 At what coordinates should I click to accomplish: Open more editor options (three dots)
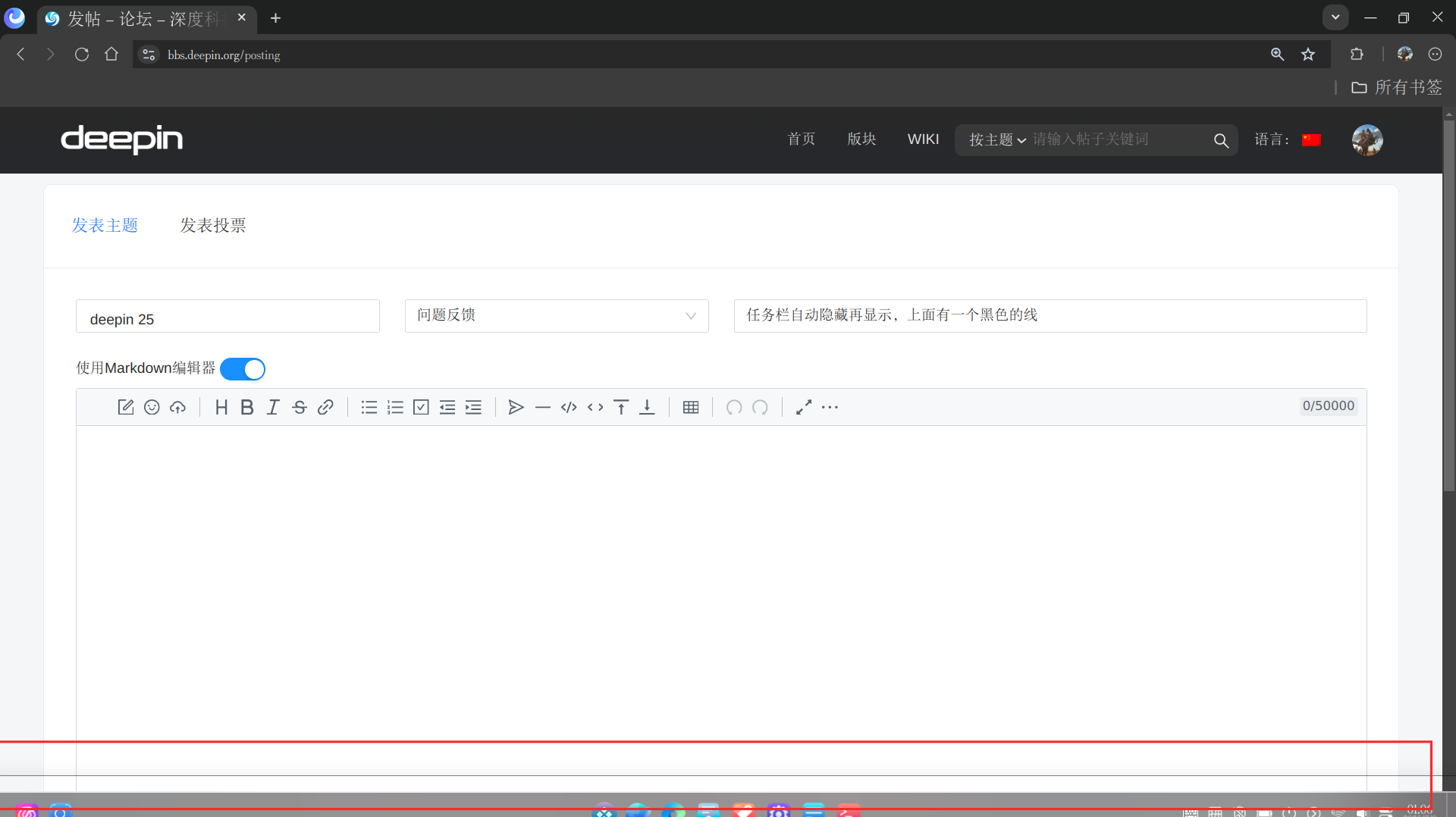pyautogui.click(x=830, y=407)
